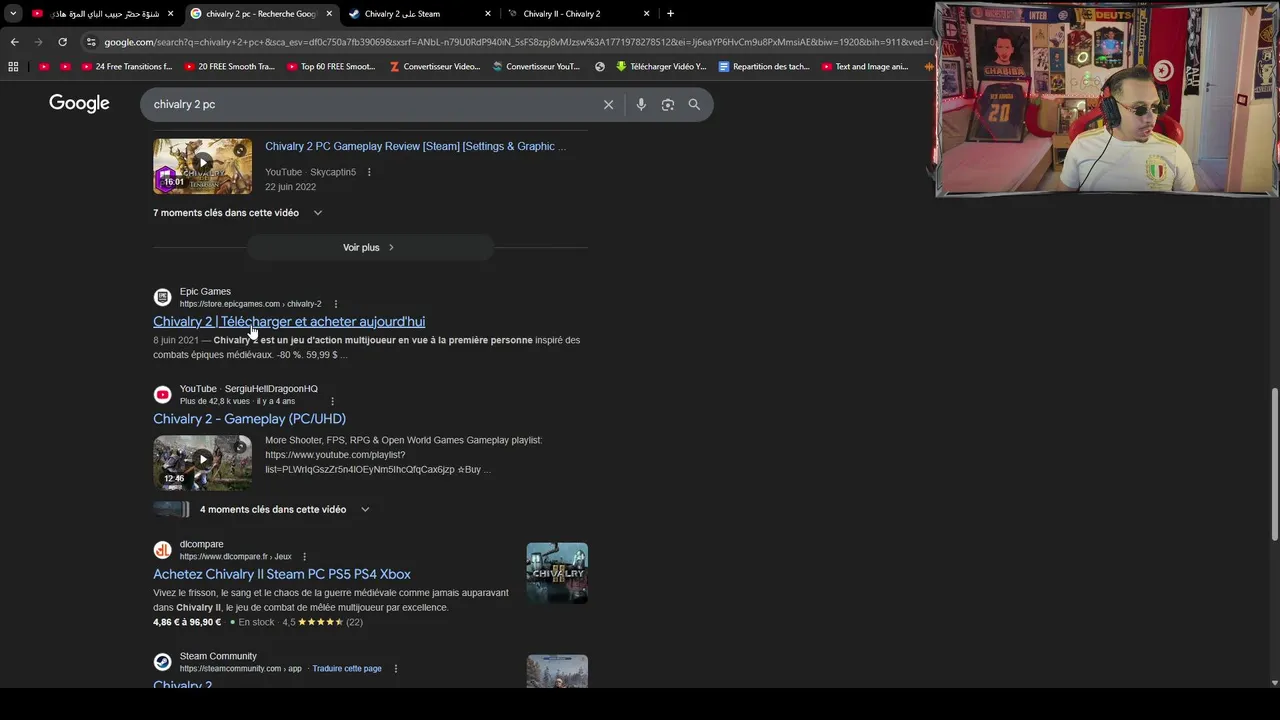This screenshot has width=1280, height=720.
Task: Open Chivalry 2 PC Gameplay Review video link
Action: pyautogui.click(x=415, y=146)
